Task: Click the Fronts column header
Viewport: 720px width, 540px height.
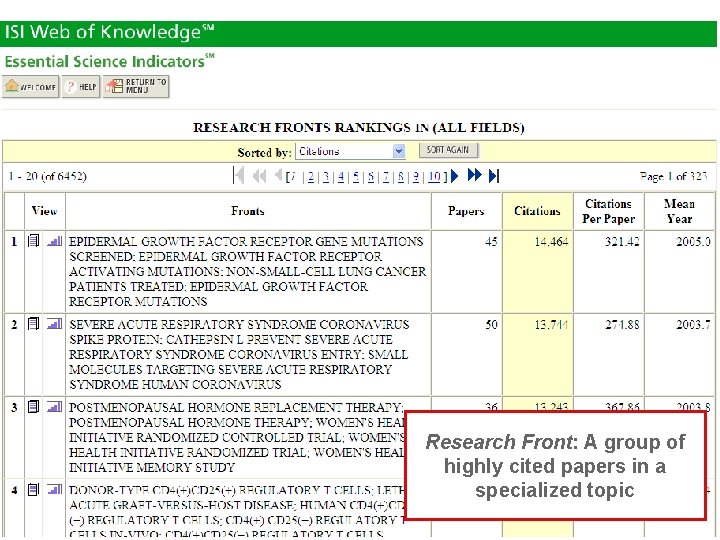Action: coord(248,211)
